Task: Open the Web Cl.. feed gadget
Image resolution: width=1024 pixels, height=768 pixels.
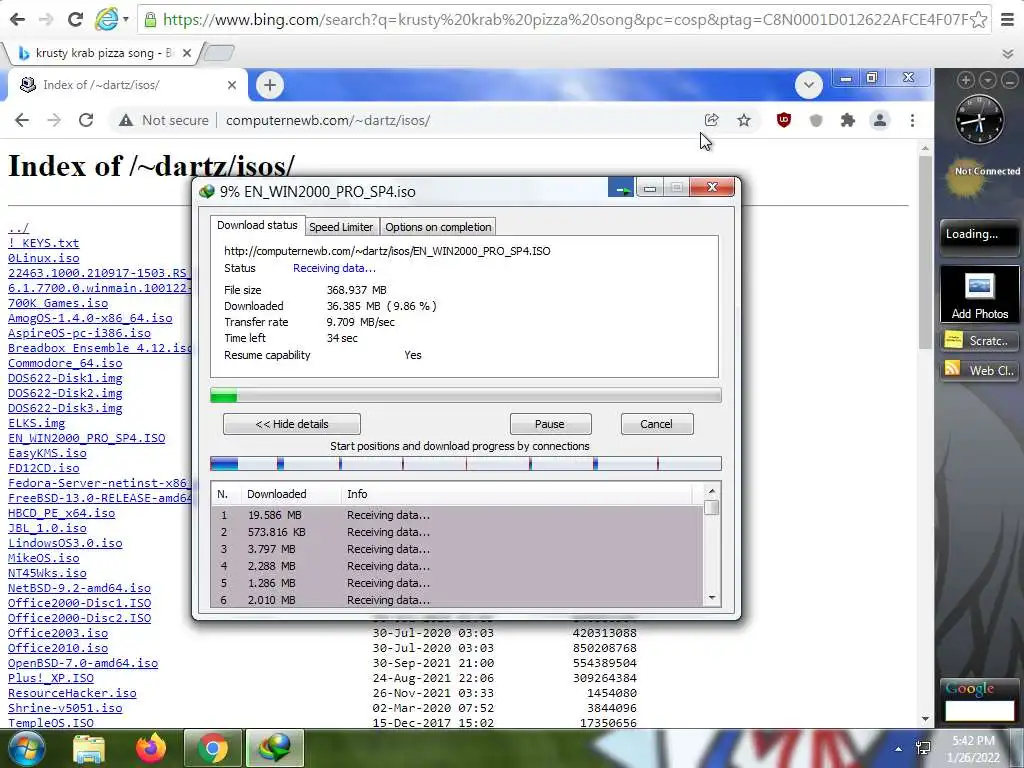Action: click(x=979, y=370)
